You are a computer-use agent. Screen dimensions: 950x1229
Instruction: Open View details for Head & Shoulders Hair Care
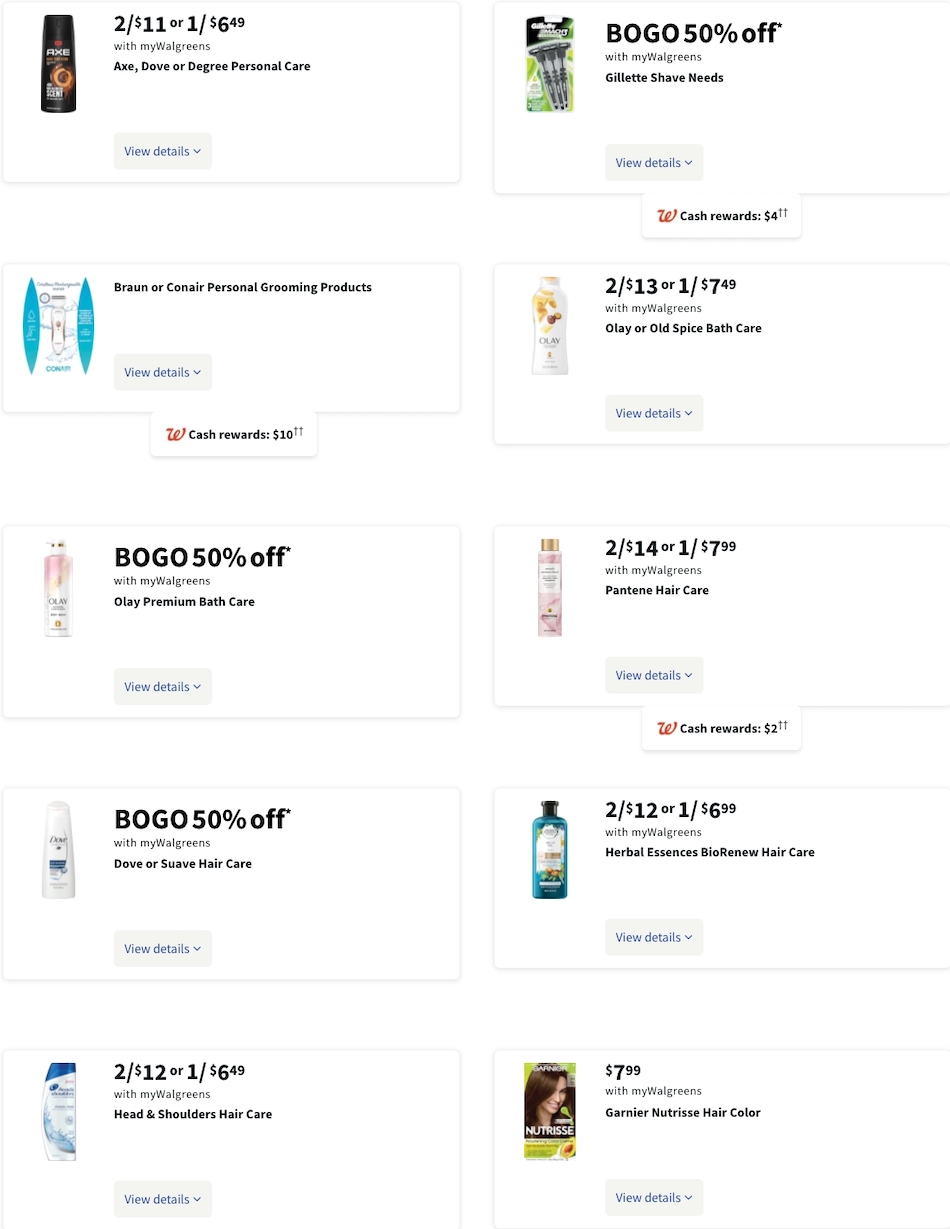(162, 1199)
